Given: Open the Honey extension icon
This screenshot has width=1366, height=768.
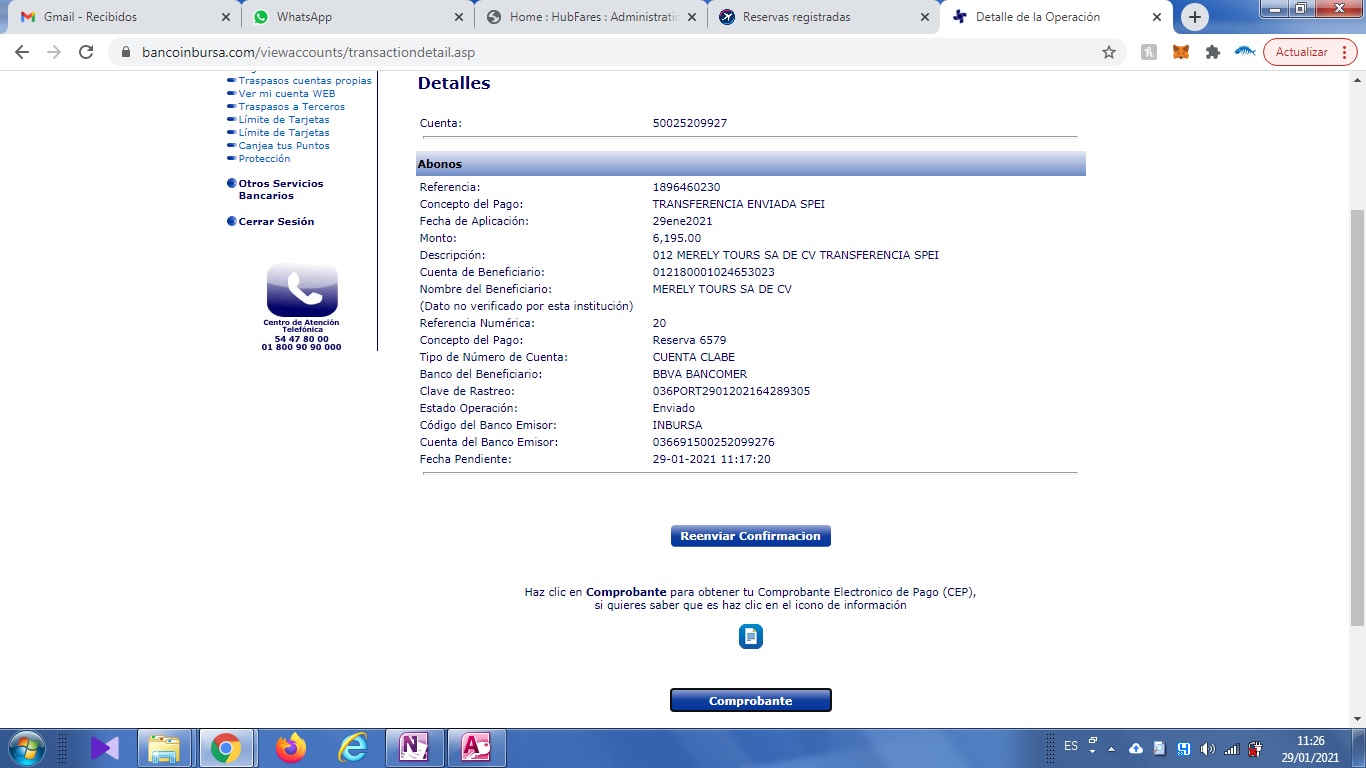Looking at the screenshot, I should pyautogui.click(x=1149, y=52).
